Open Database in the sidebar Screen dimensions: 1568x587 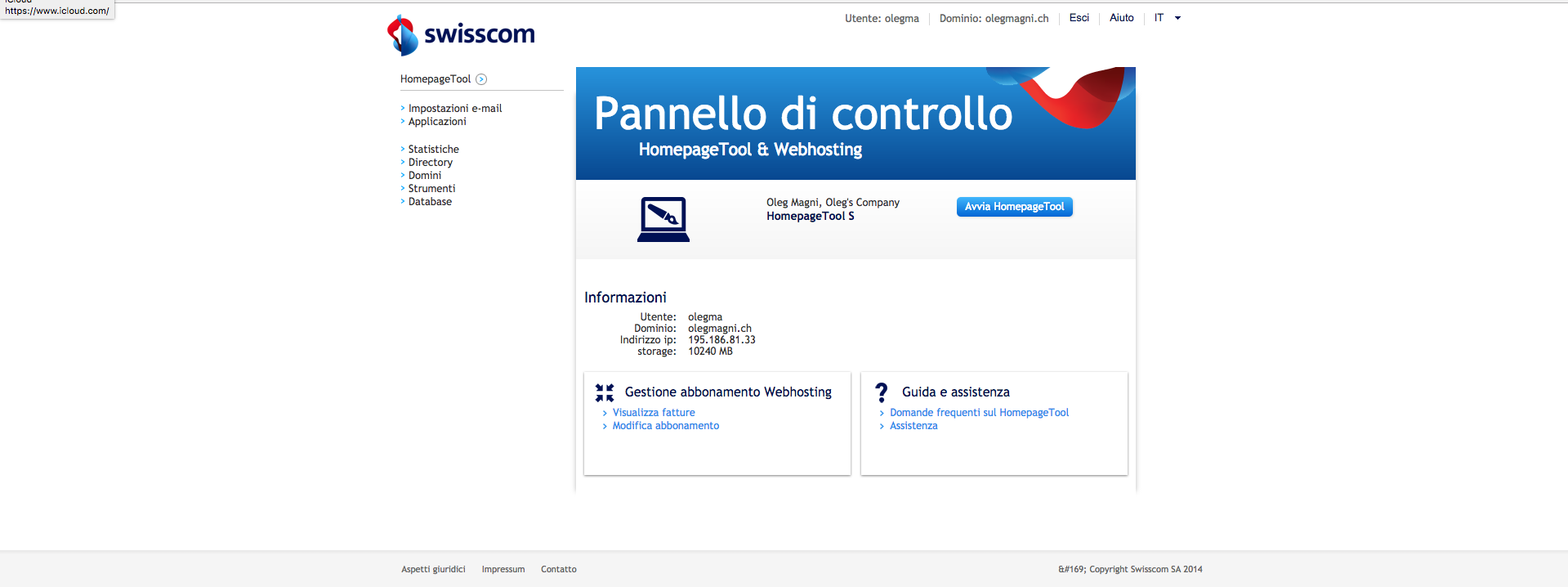pos(430,201)
